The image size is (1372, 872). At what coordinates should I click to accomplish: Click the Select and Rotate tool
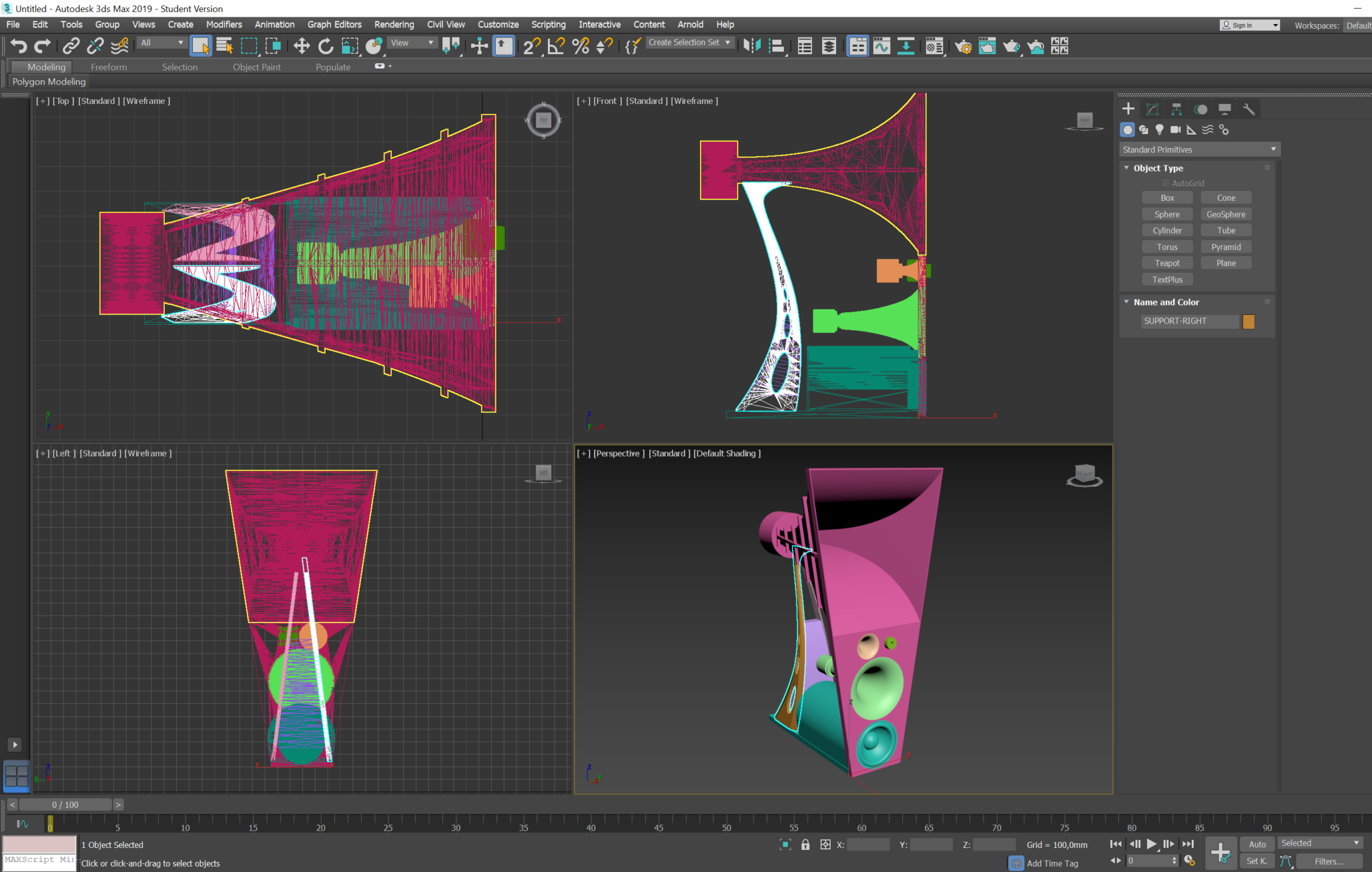(326, 46)
